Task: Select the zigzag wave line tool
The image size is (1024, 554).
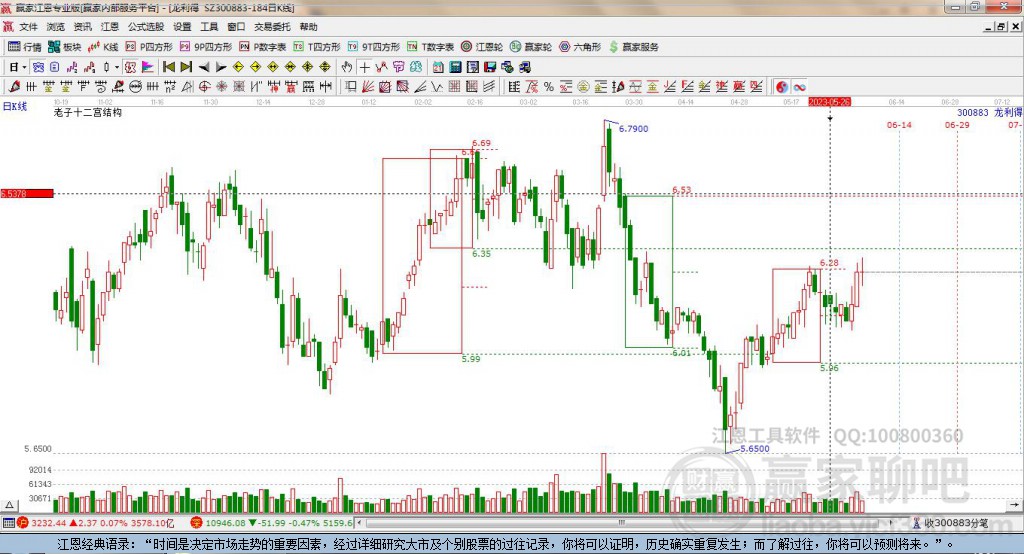Action: click(436, 87)
